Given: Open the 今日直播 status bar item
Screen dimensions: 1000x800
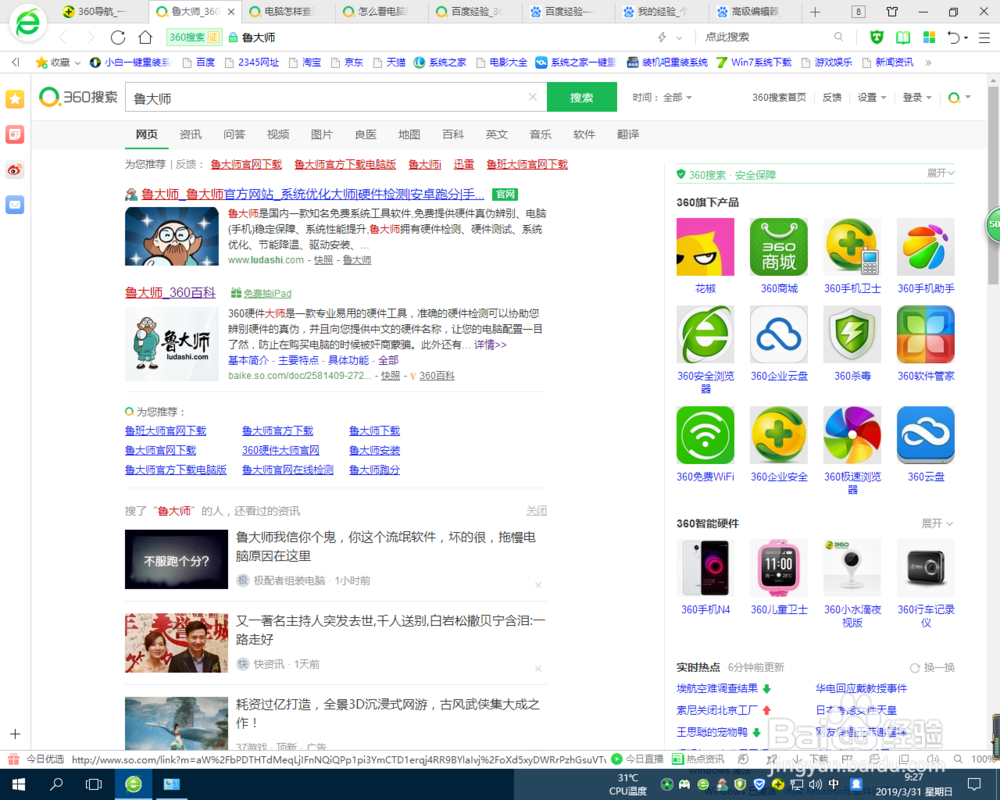Looking at the screenshot, I should tap(637, 759).
